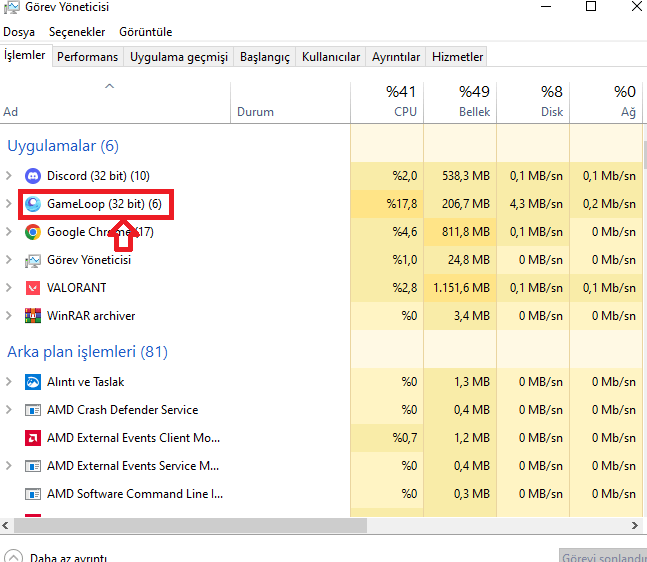Select the VALORANT row name
Image resolution: width=647 pixels, height=562 pixels.
[77, 288]
